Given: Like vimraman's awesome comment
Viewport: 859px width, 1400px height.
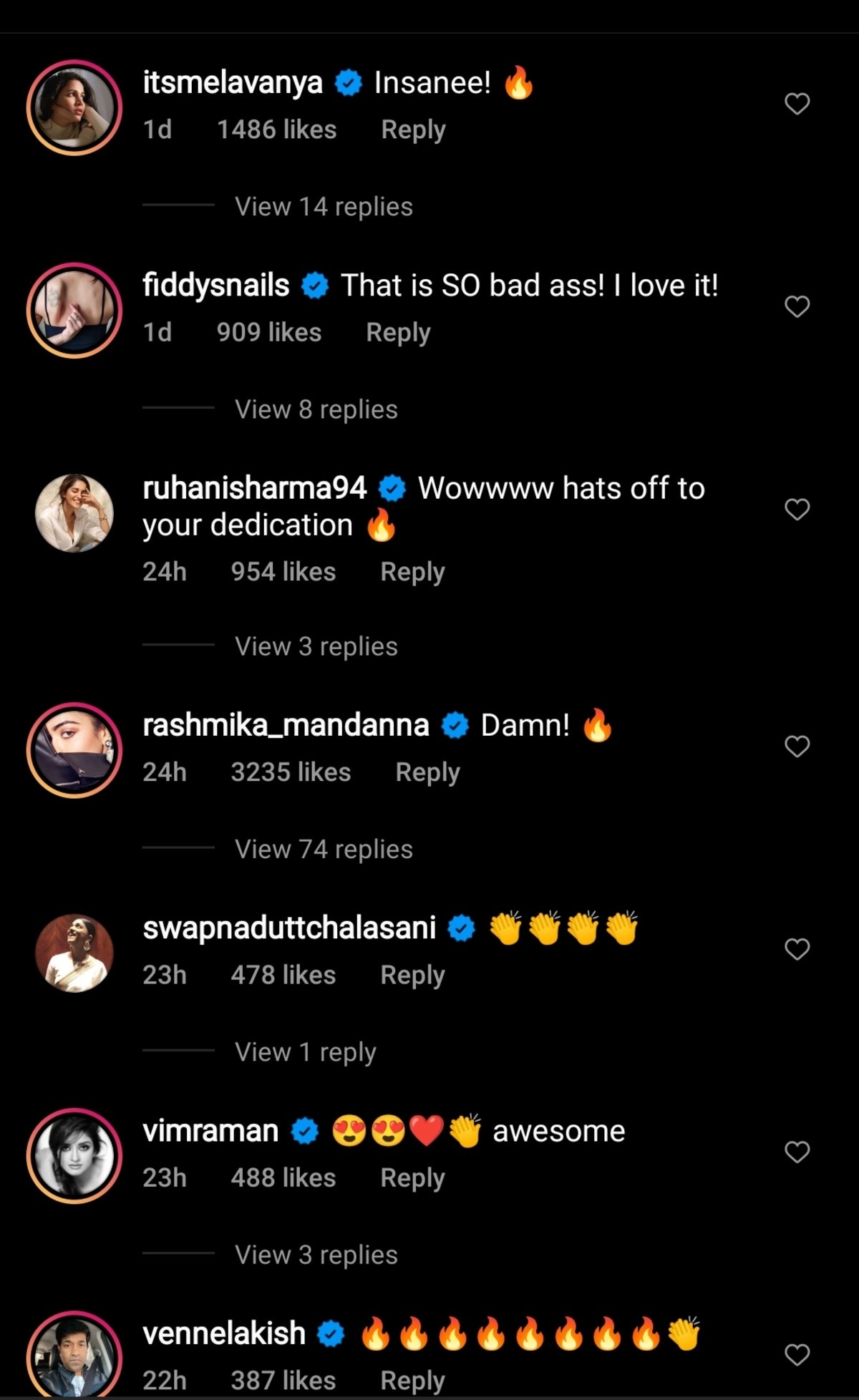Looking at the screenshot, I should (x=797, y=1152).
